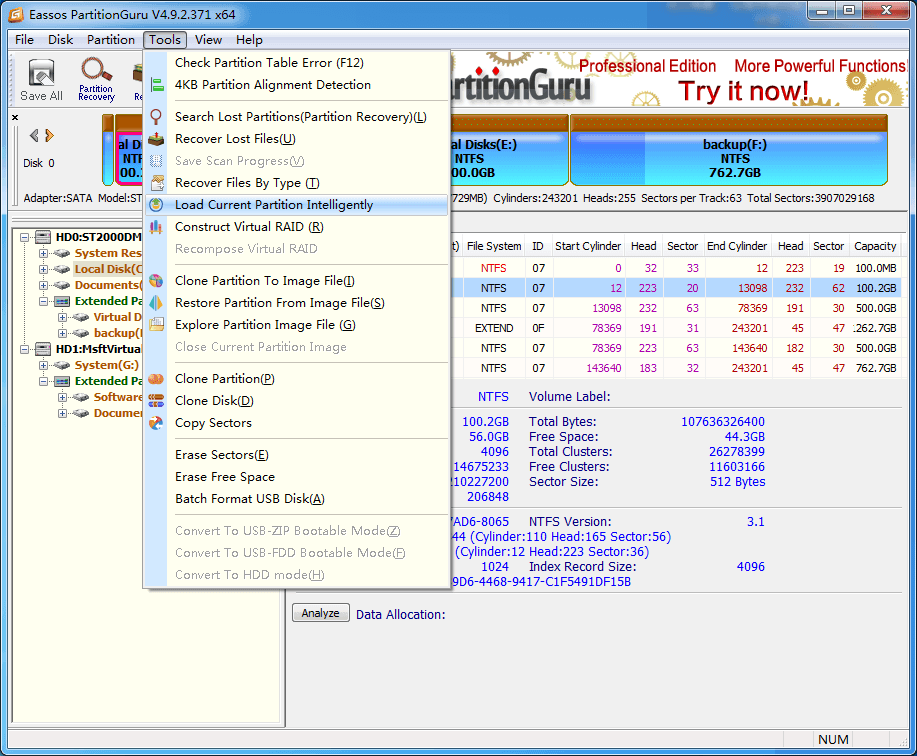Click the Free Space value '44.3GB'
The width and height of the screenshot is (917, 756).
pos(744,437)
